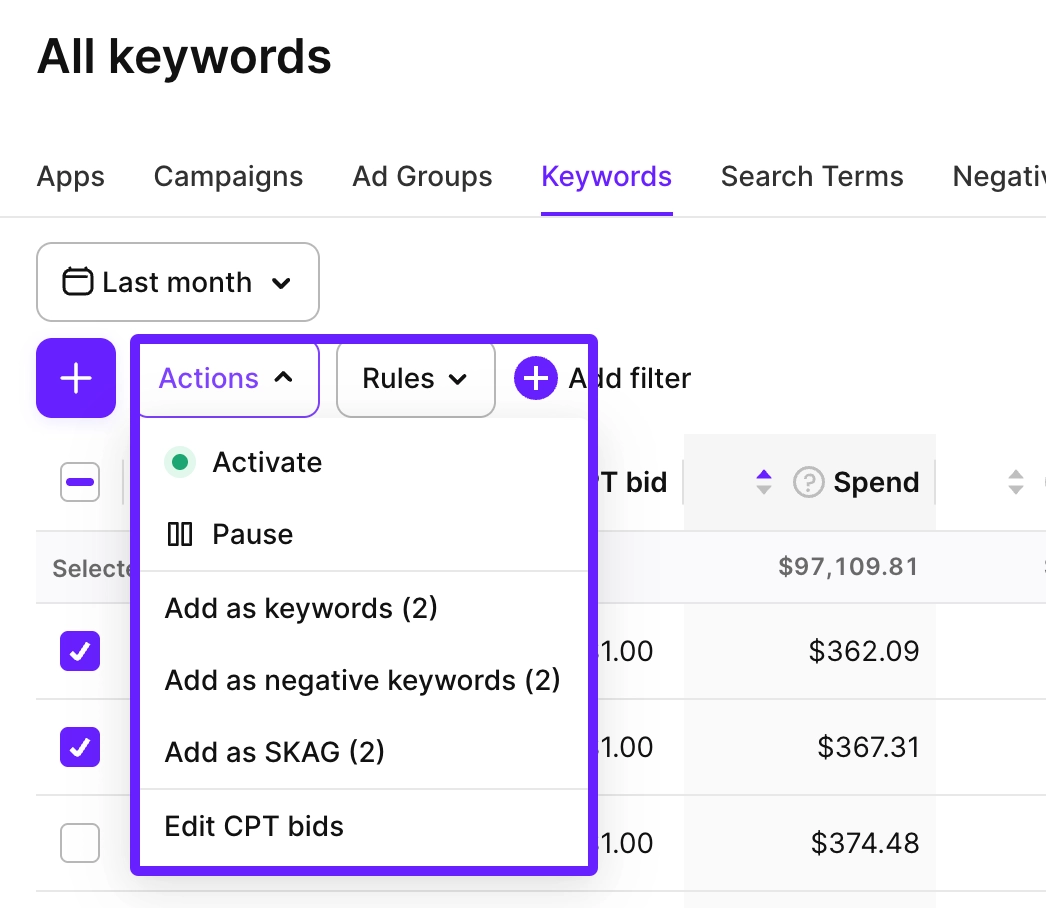Screen dimensions: 1046x908
Task: Click the green Activate status icon
Action: pos(180,462)
